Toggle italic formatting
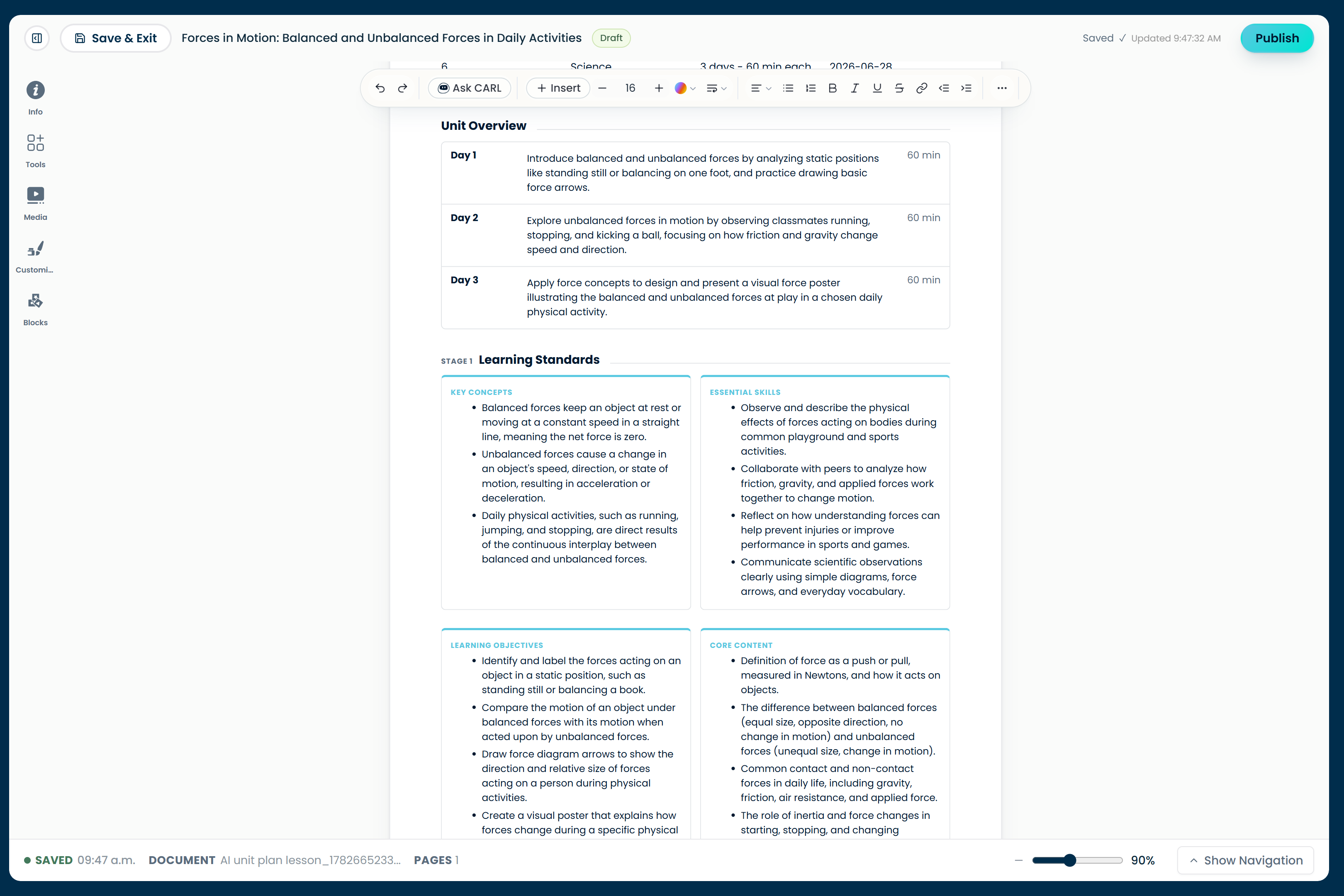Screen dimensions: 1344x896 [855, 88]
